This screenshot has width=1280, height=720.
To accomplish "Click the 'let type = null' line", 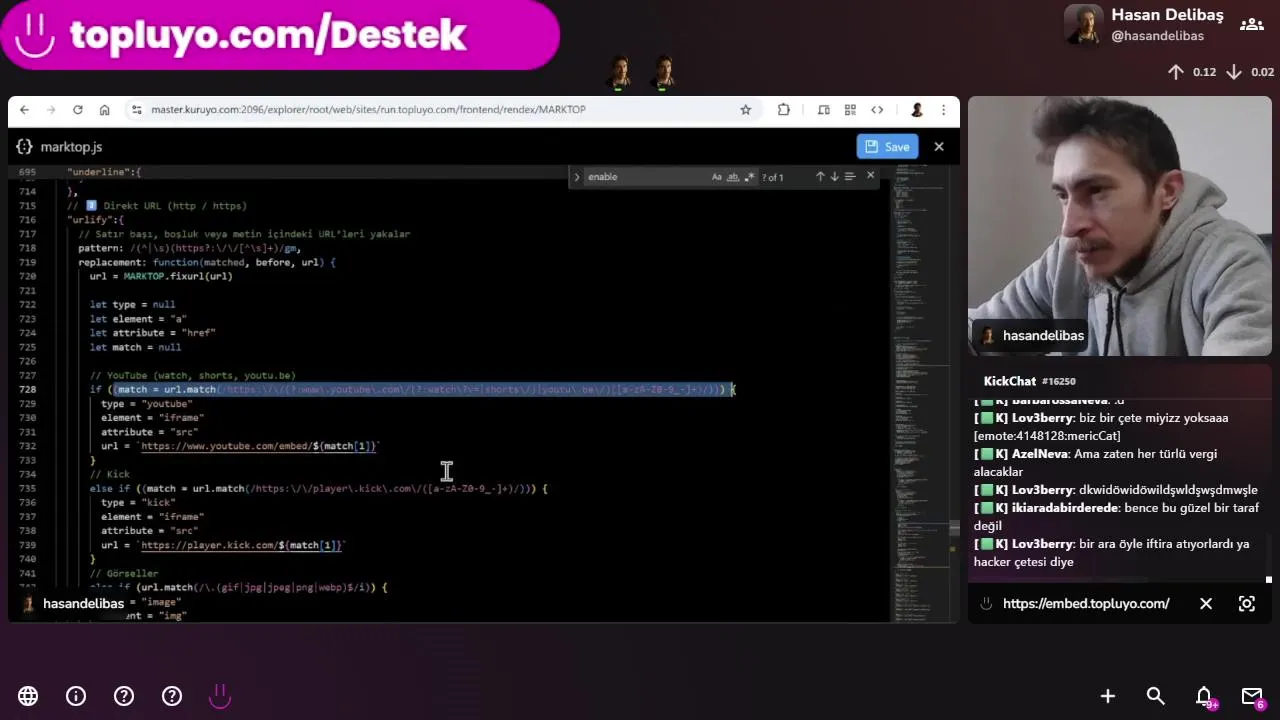I will 132,304.
